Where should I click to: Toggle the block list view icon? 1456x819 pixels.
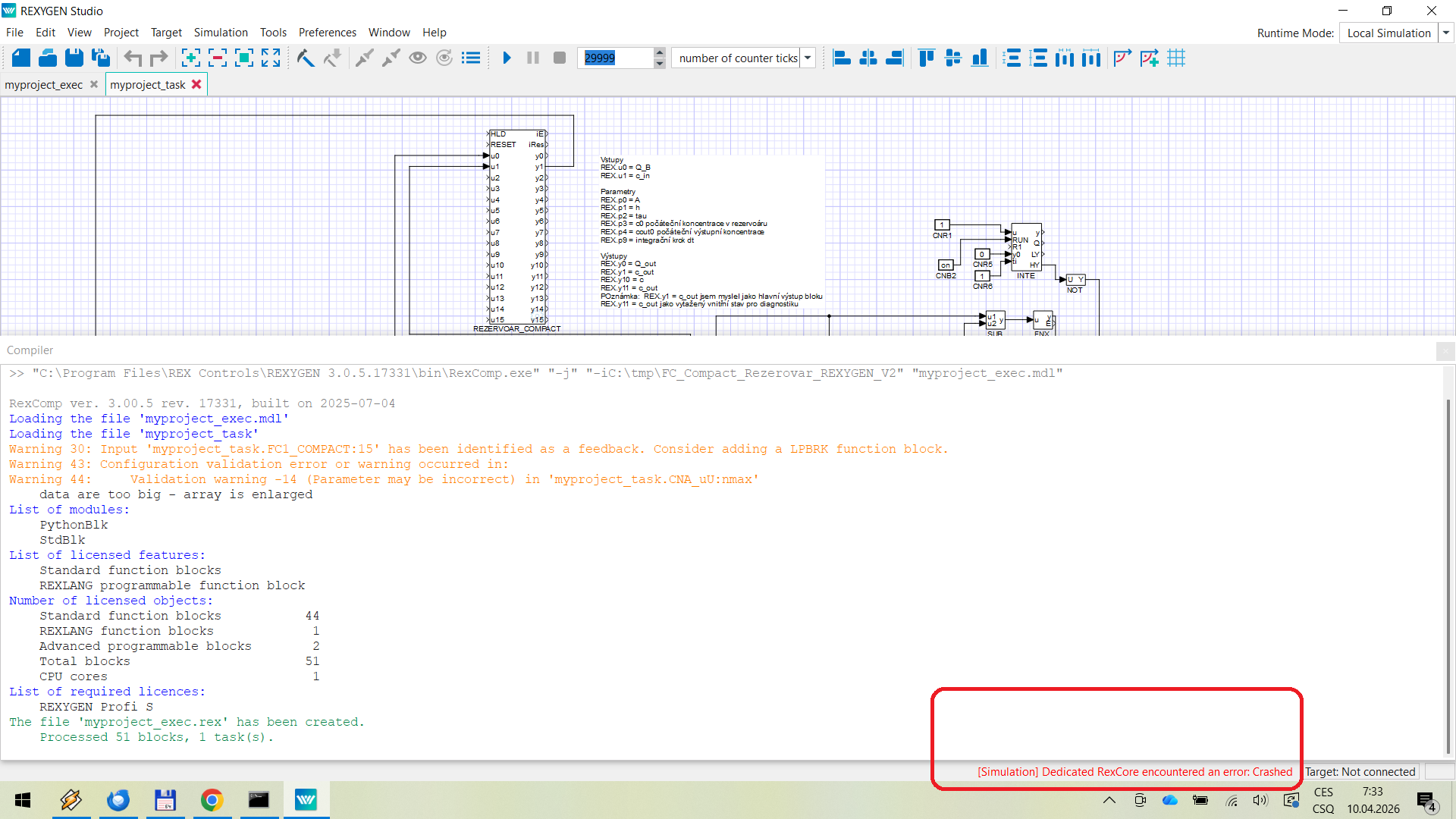[471, 58]
